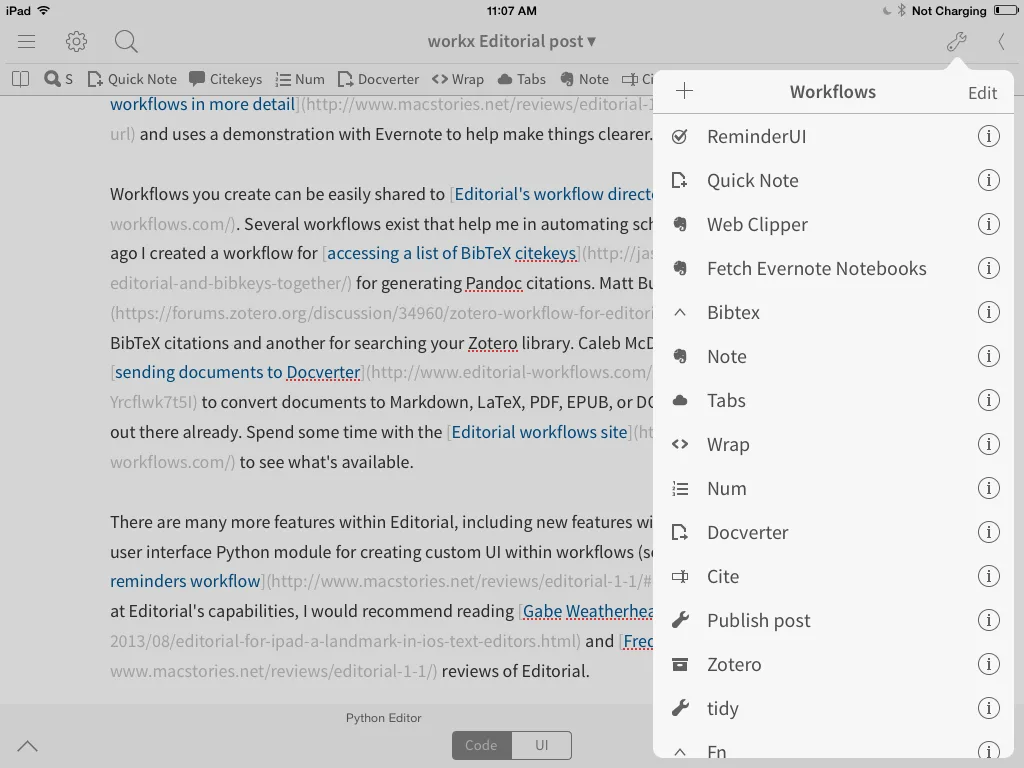Open 'reminders workflow' link in text
Screen dimensions: 1024x768
click(x=185, y=581)
